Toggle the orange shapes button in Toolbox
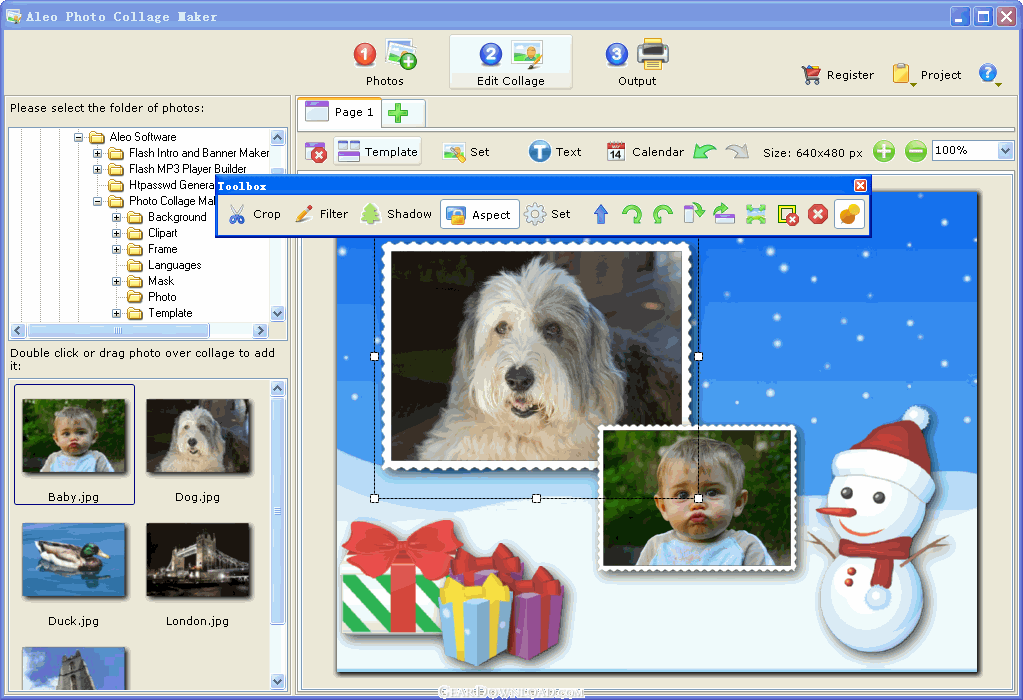Viewport: 1023px width, 700px height. pyautogui.click(x=849, y=214)
